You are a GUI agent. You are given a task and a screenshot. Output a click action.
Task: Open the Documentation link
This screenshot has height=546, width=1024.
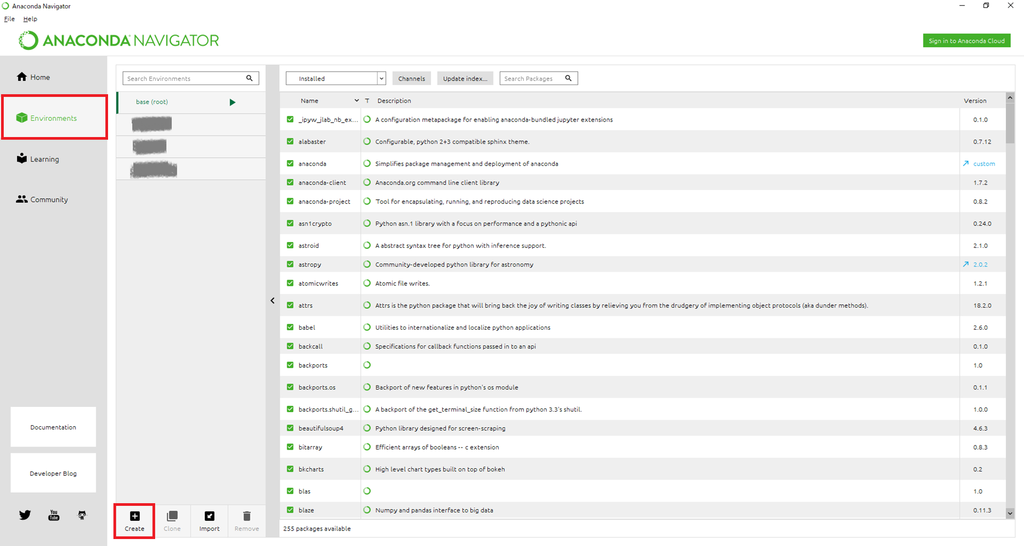(x=53, y=427)
